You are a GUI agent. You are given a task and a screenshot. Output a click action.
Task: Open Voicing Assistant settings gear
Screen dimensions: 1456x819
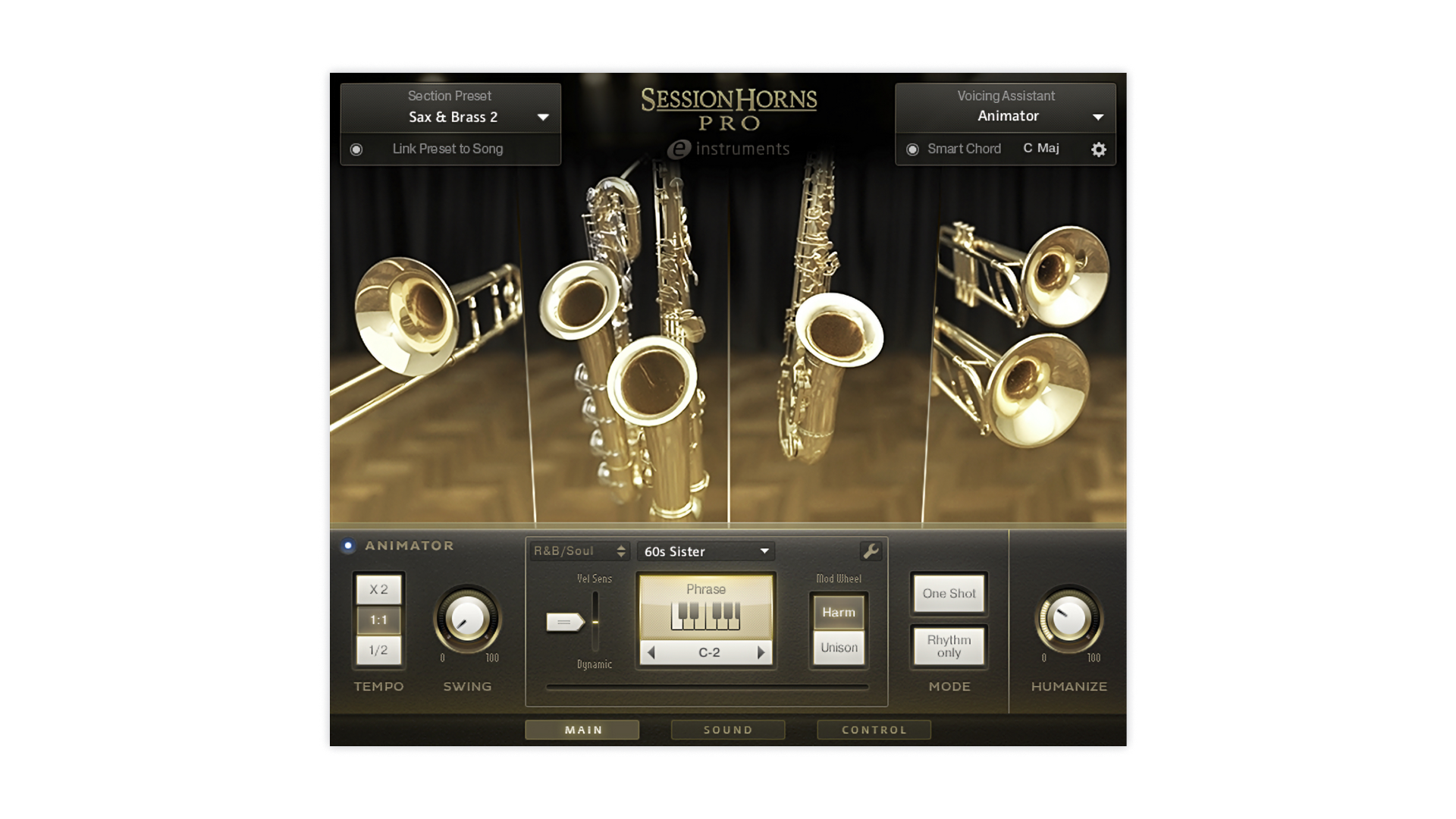click(1098, 149)
